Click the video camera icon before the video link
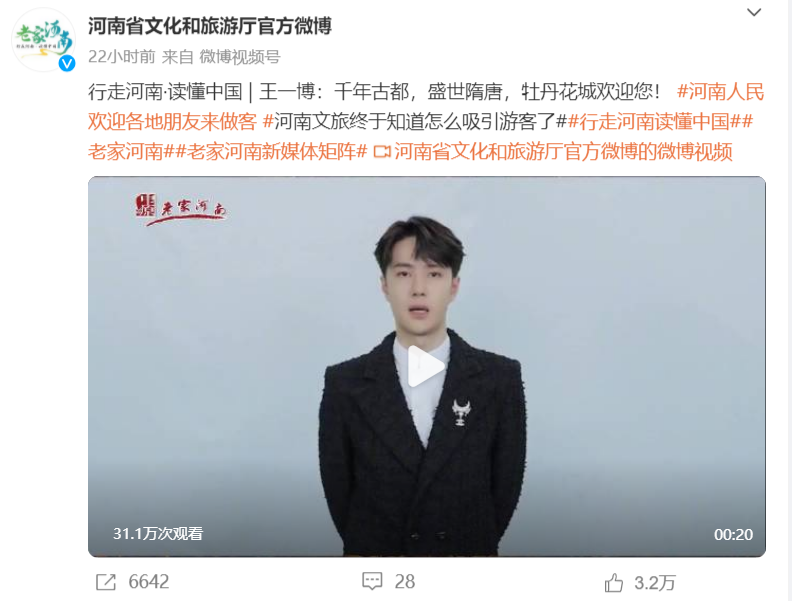 tap(382, 152)
